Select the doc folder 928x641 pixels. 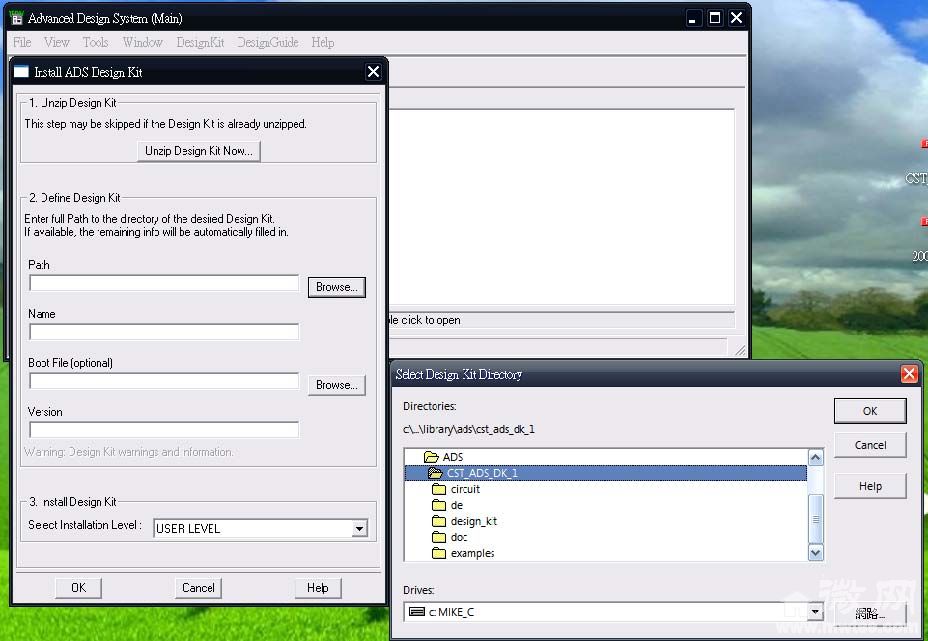point(450,537)
